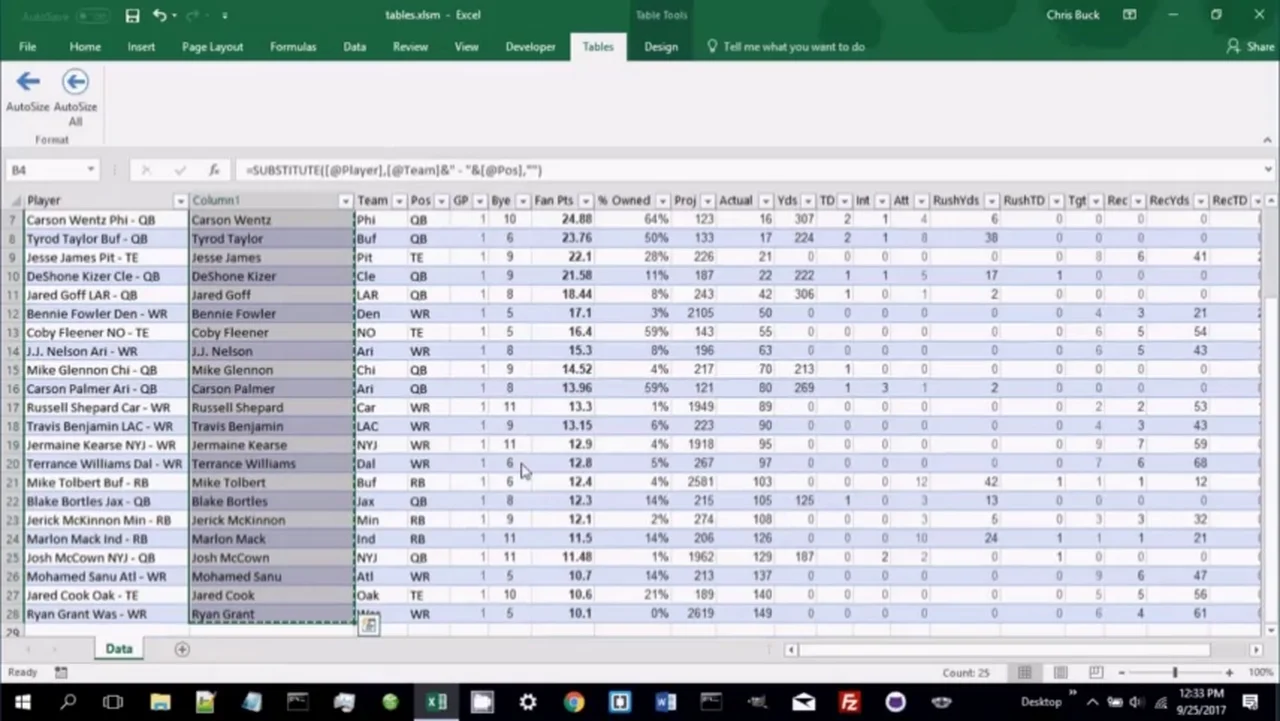Click the Insert Function fx icon
This screenshot has height=721, width=1280.
(214, 171)
